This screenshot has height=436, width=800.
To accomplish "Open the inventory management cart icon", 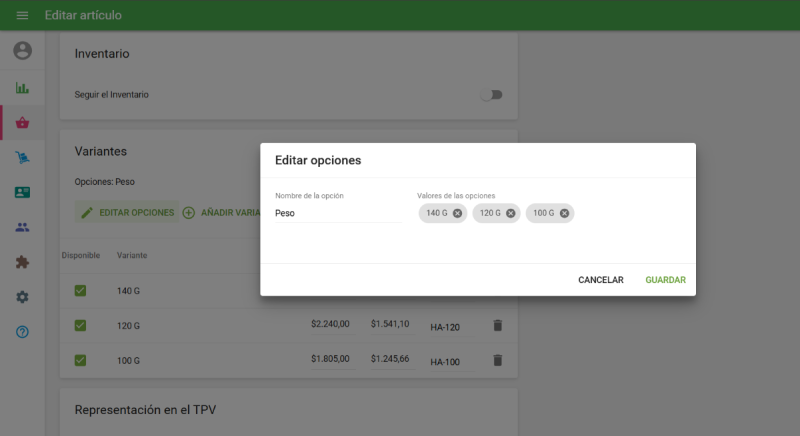I will click(x=22, y=158).
